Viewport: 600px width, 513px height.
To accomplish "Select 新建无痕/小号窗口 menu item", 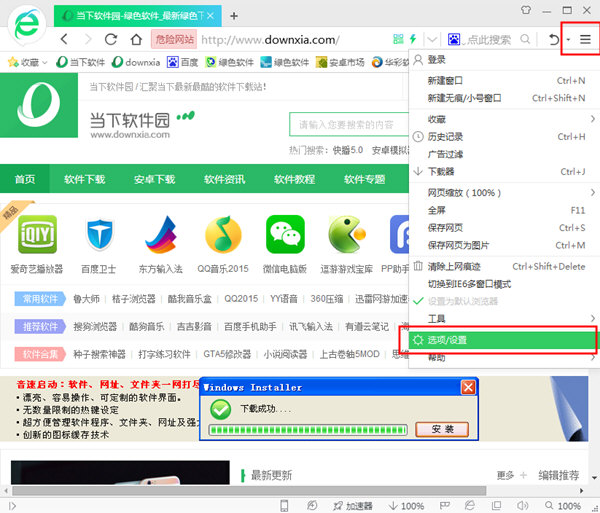I will [504, 98].
